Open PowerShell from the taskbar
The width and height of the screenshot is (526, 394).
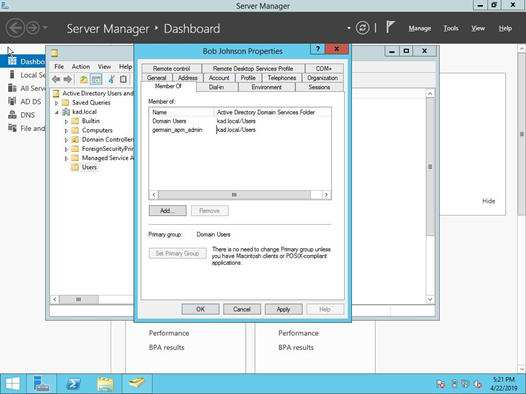(x=73, y=384)
